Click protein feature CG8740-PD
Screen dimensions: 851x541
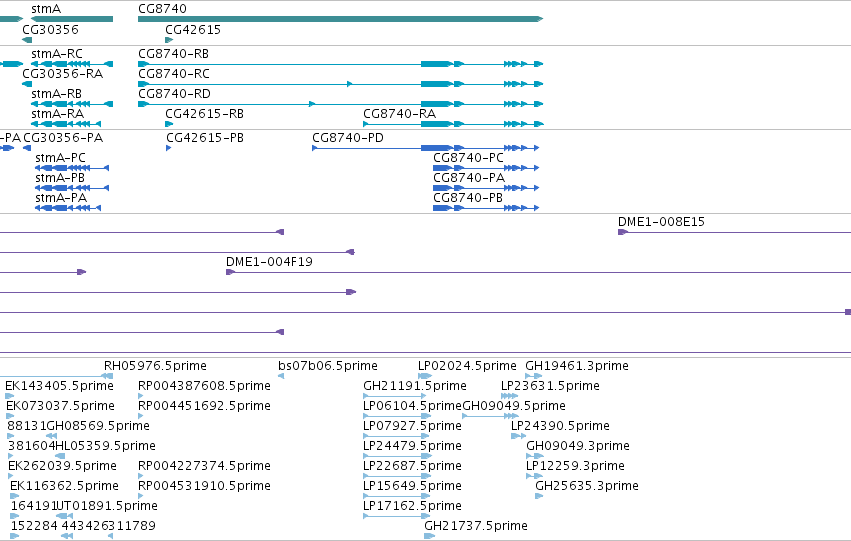click(x=426, y=148)
